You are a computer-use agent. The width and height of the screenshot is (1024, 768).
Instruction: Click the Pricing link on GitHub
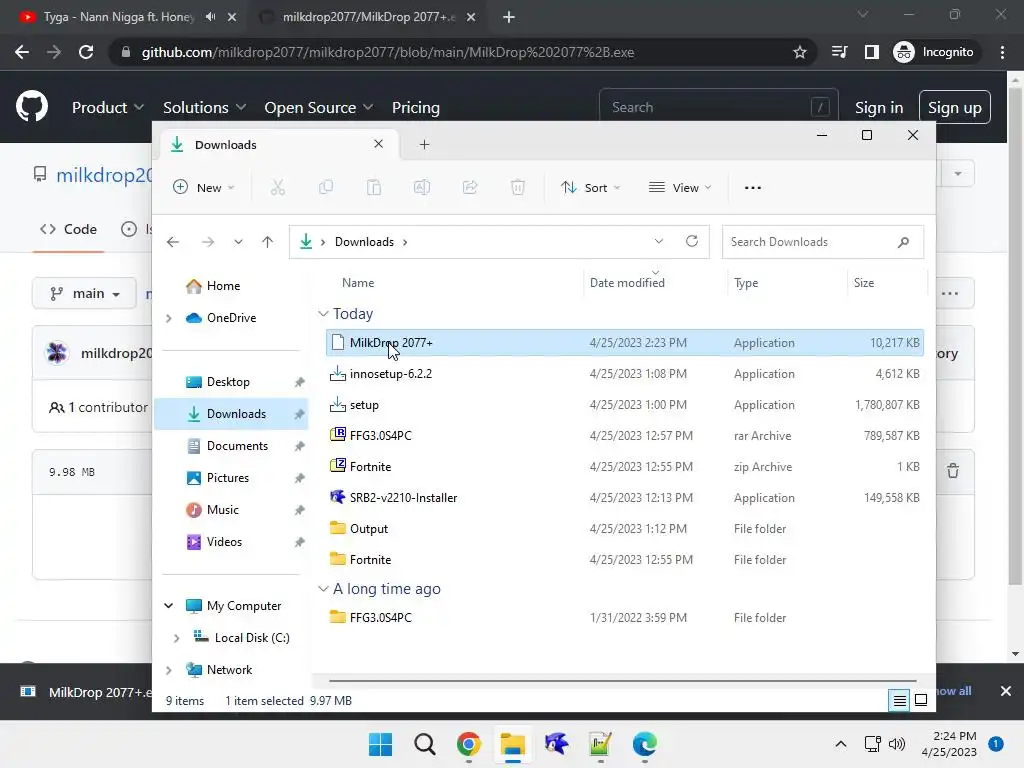point(415,107)
